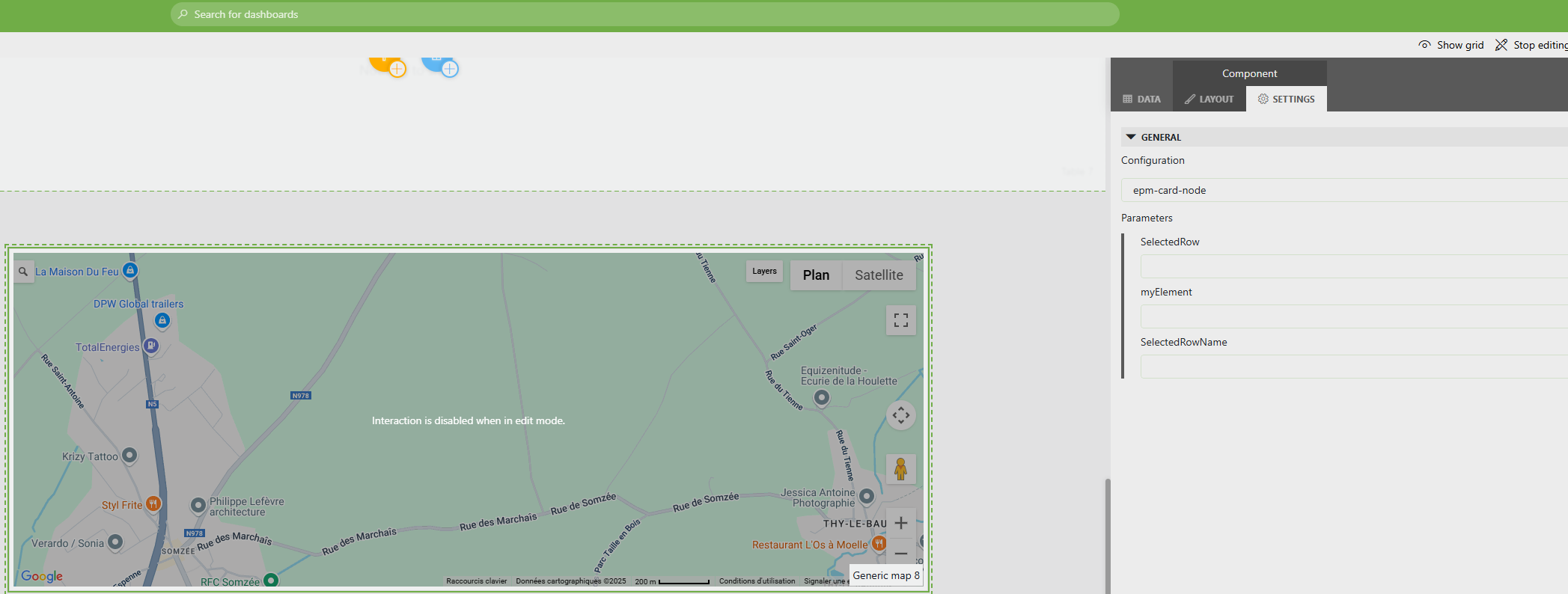Image resolution: width=1568 pixels, height=594 pixels.
Task: Select the SETTINGS tab
Action: (x=1287, y=99)
